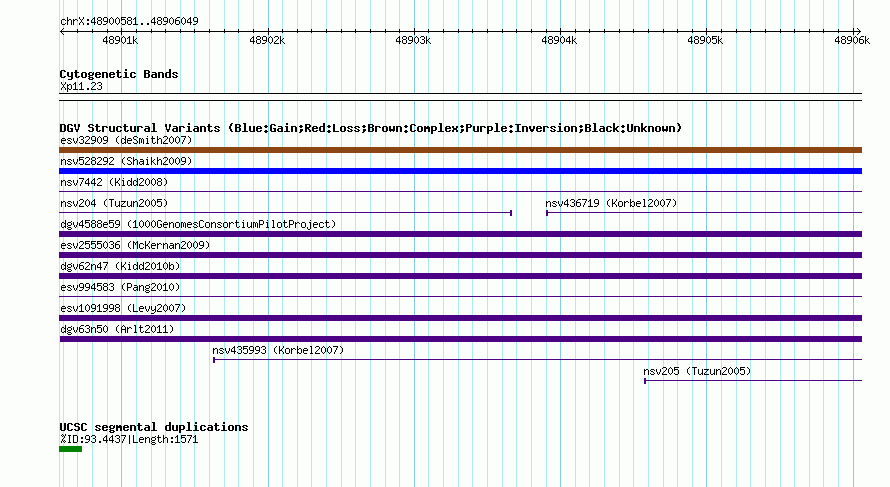Click the nsv204 variant line's end cap
Viewport: 890px width, 487px height.
click(511, 213)
